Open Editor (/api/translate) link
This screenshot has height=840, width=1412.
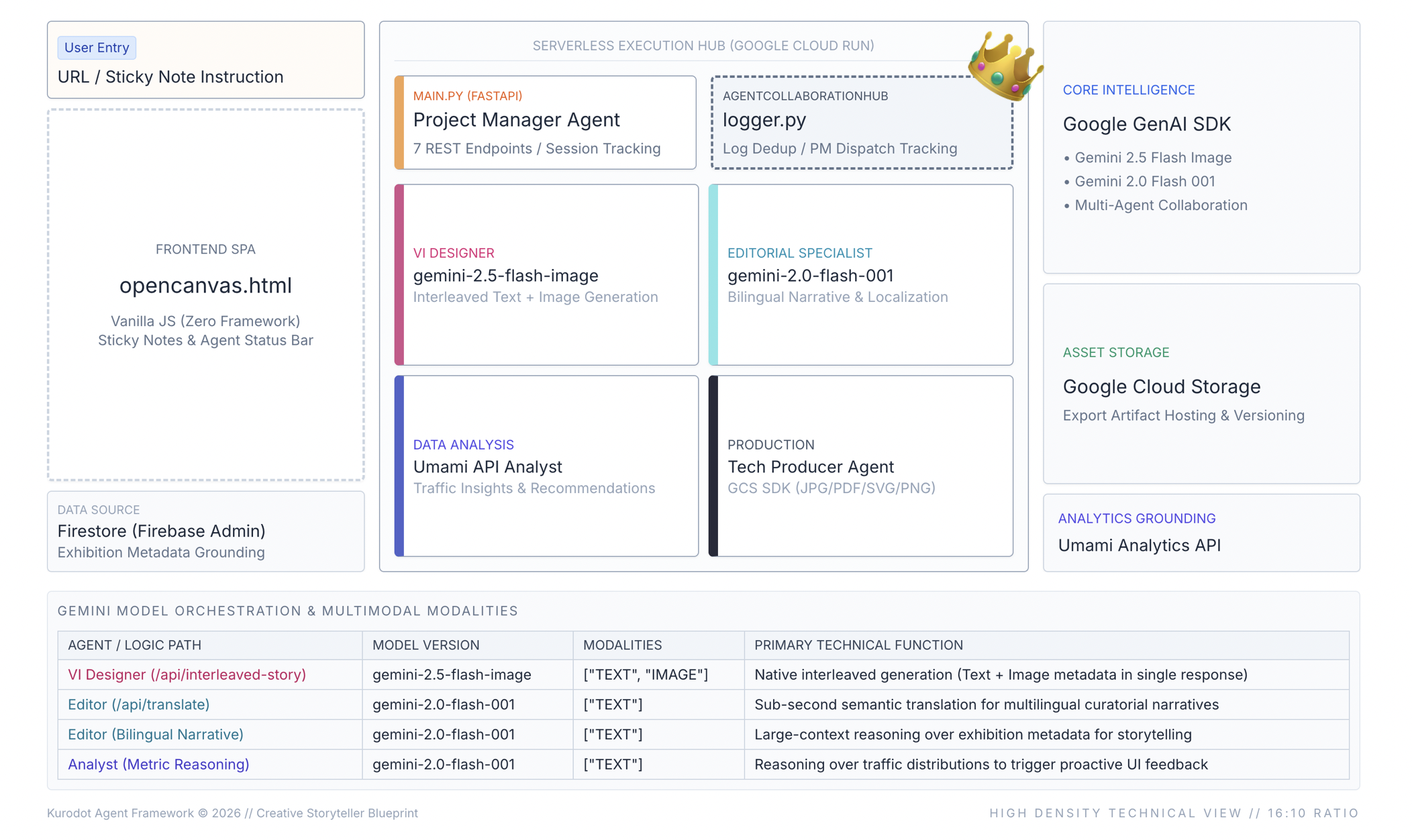pyautogui.click(x=138, y=704)
